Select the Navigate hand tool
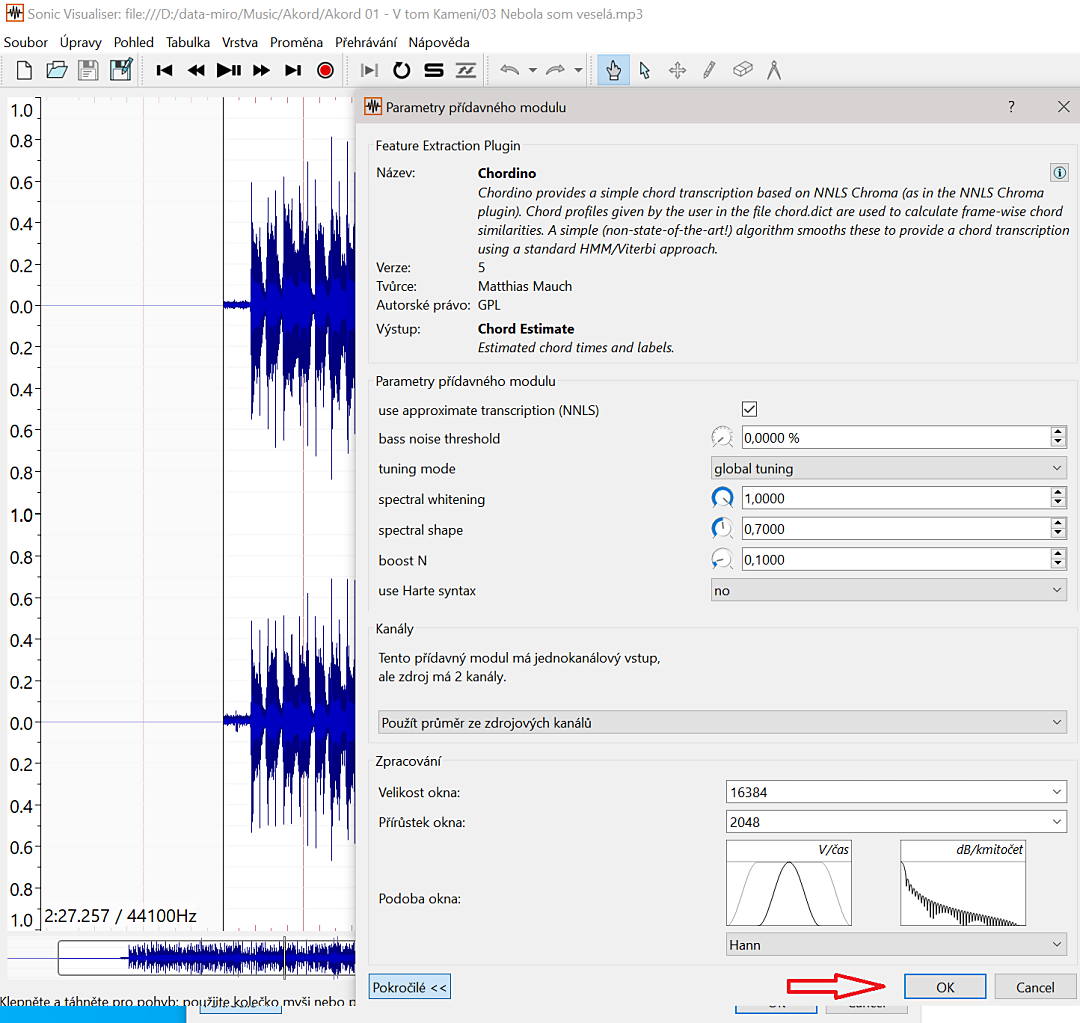The image size is (1080, 1023). [614, 70]
